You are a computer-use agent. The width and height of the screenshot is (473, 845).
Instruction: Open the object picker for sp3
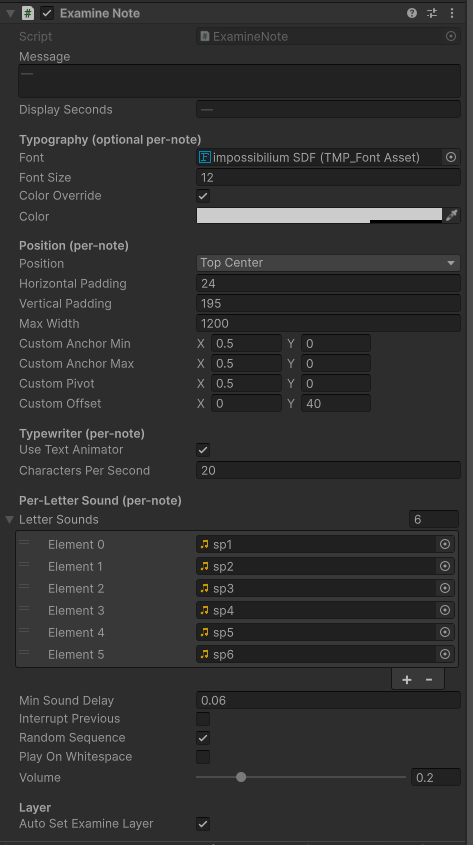coord(445,588)
